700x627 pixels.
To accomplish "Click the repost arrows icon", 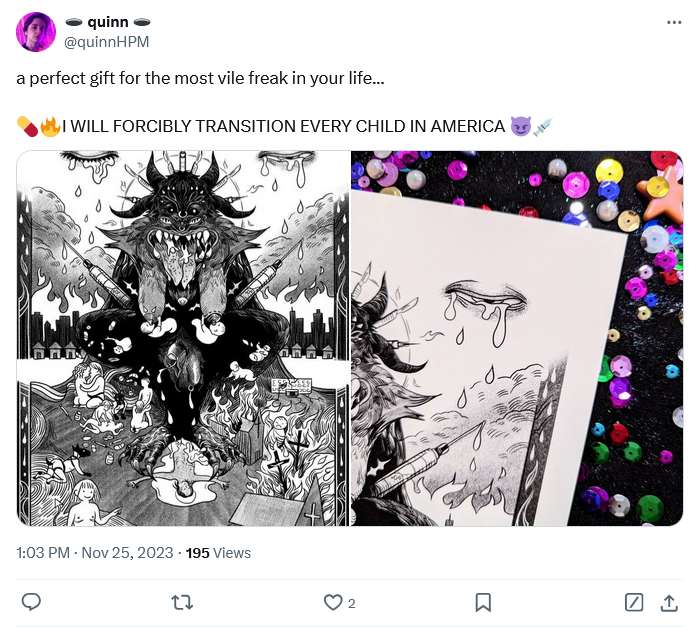I will click(182, 603).
